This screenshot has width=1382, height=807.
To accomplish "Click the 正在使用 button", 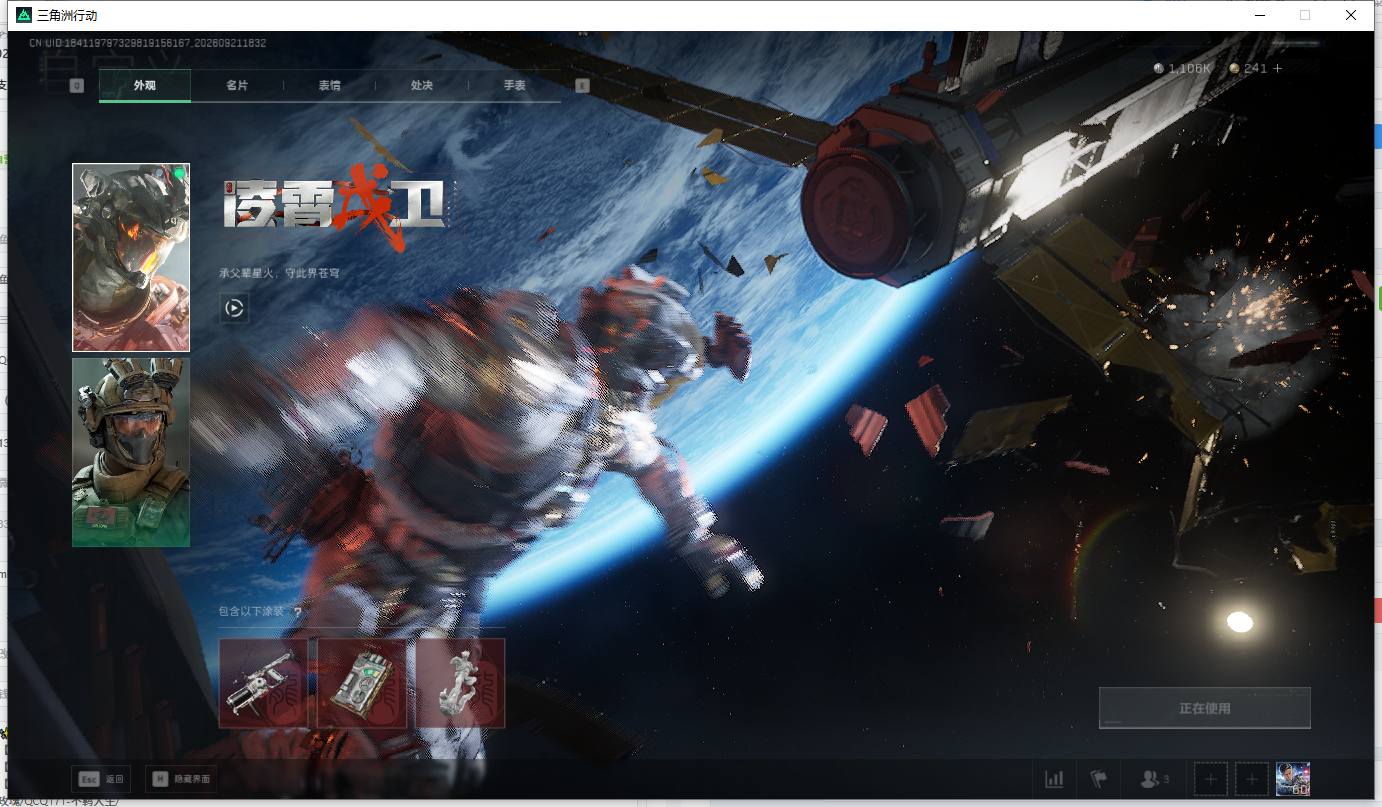I will pyautogui.click(x=1204, y=708).
